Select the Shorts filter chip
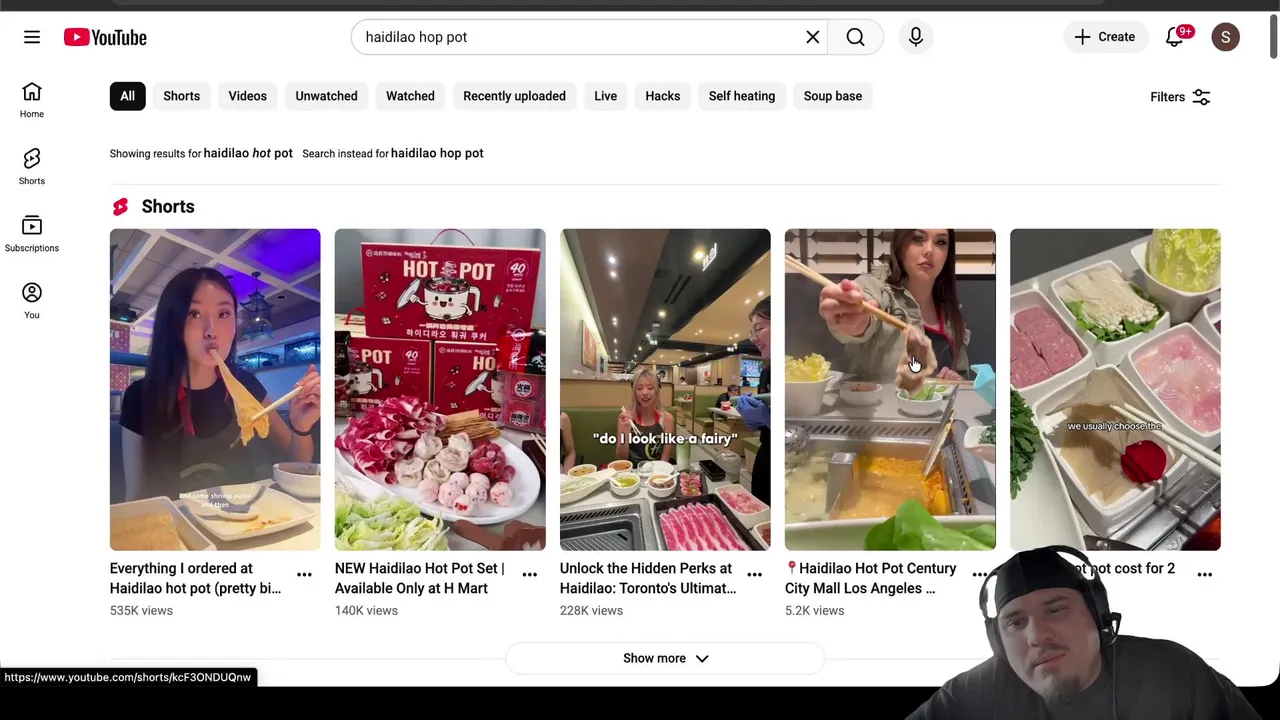This screenshot has width=1280, height=720. tap(181, 96)
